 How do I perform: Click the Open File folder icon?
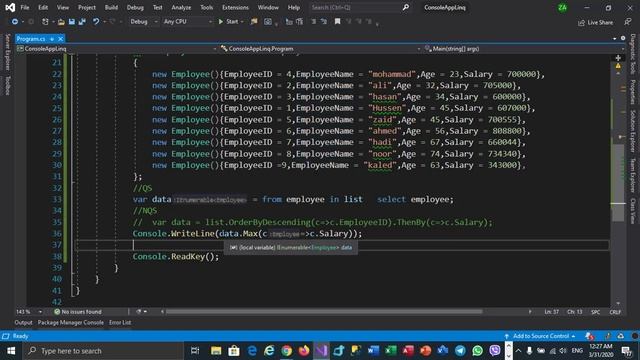tap(61, 22)
